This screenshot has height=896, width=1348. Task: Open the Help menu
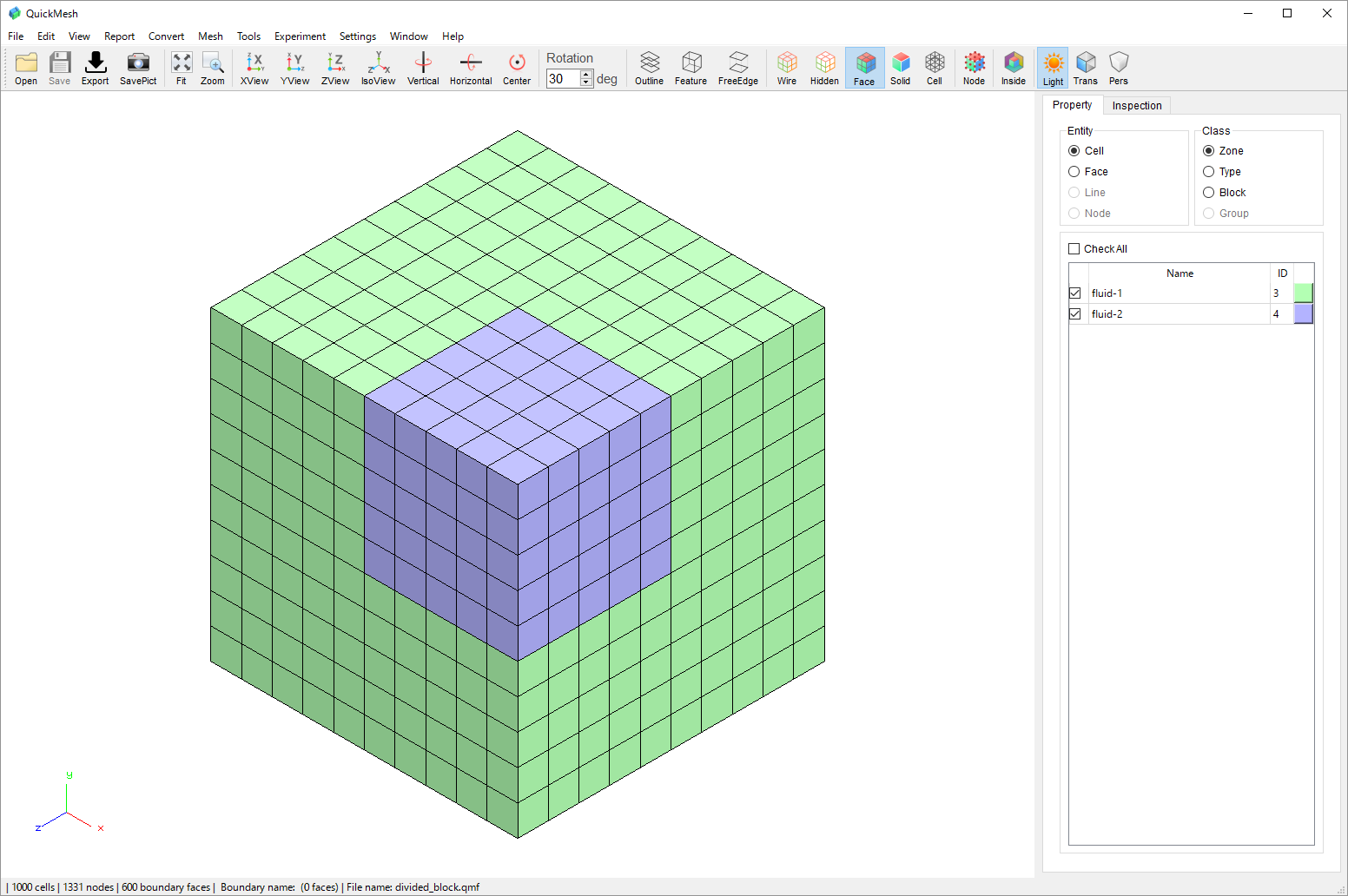coord(453,36)
